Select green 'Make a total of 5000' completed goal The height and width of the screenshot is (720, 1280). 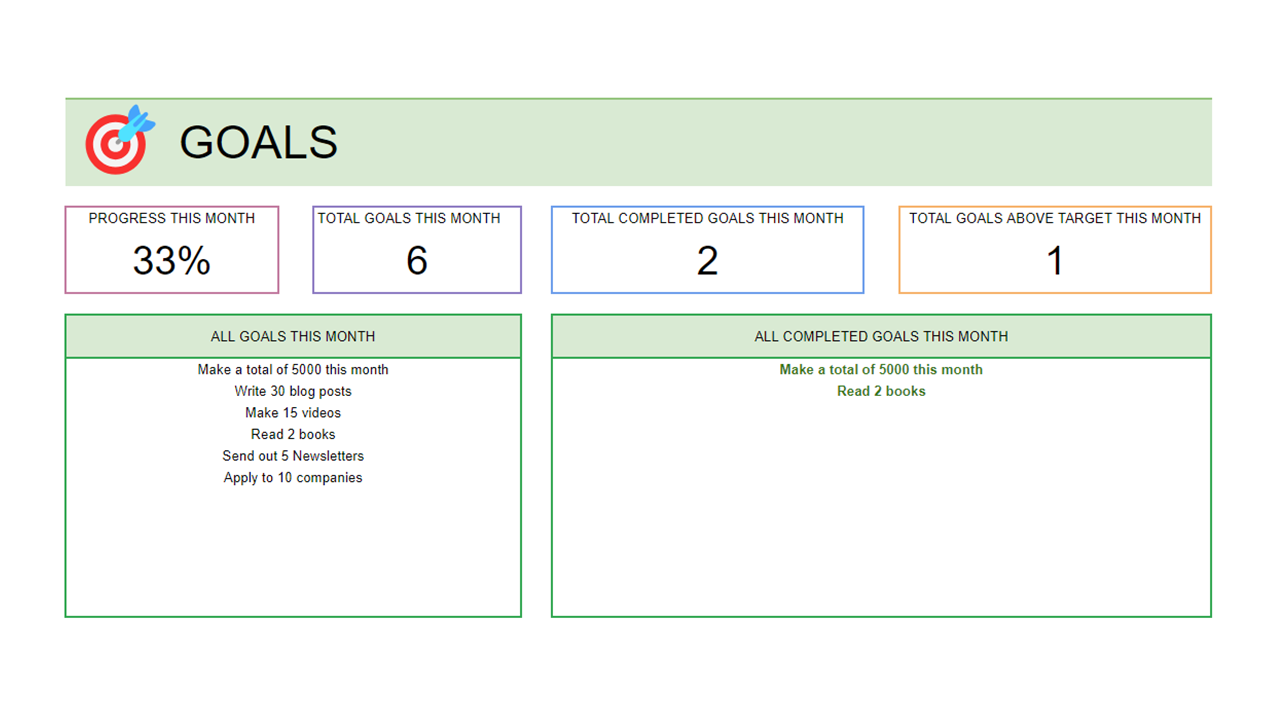coord(881,370)
